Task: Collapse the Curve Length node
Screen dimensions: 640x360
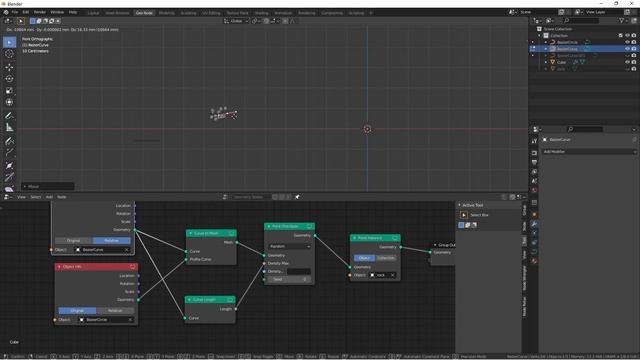Action: pyautogui.click(x=189, y=300)
